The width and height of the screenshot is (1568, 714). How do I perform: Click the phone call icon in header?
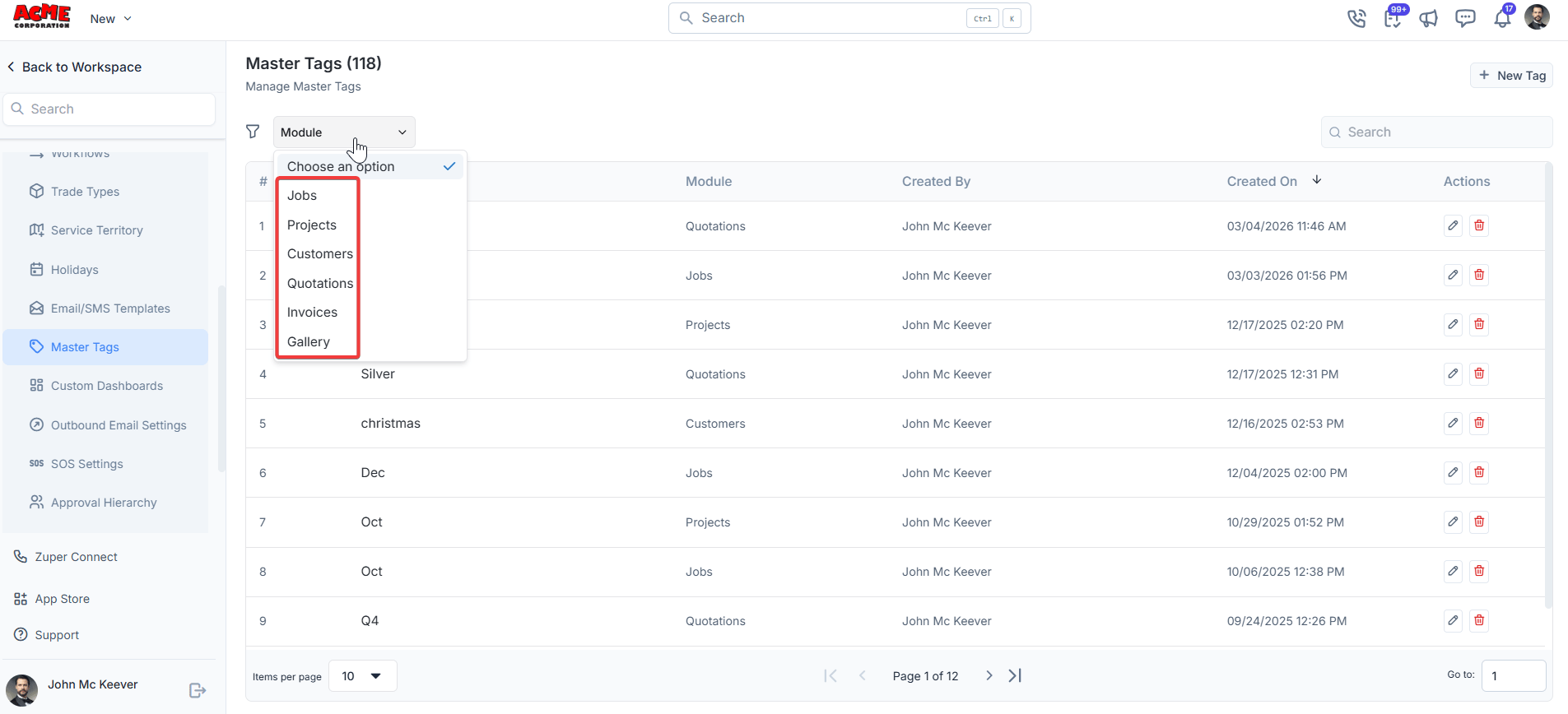coord(1356,18)
